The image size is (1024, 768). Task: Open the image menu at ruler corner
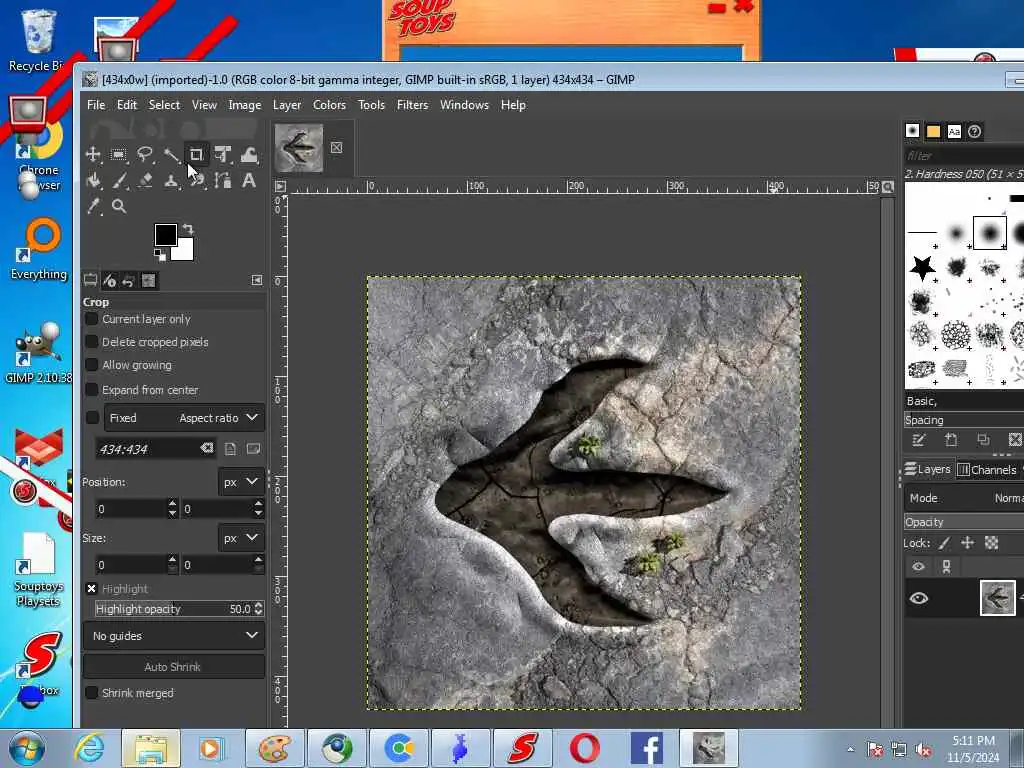(280, 186)
